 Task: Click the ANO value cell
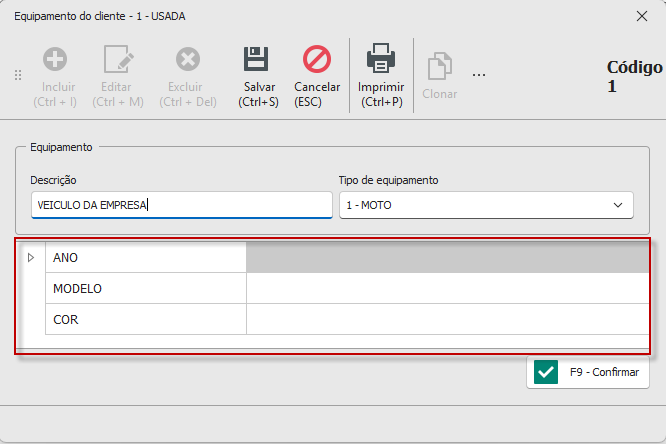pyautogui.click(x=448, y=257)
